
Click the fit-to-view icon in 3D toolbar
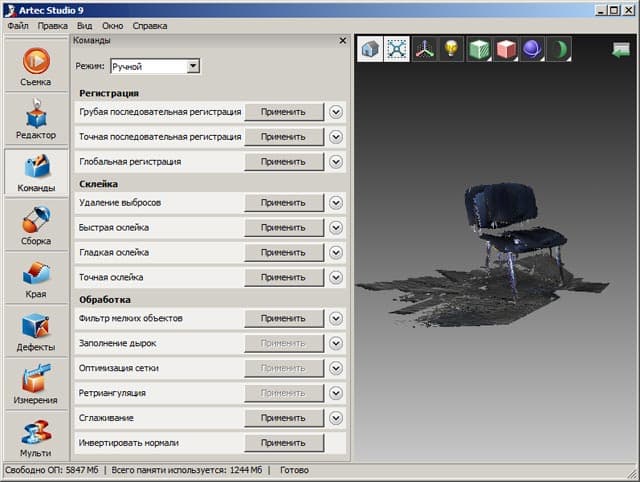pos(397,49)
